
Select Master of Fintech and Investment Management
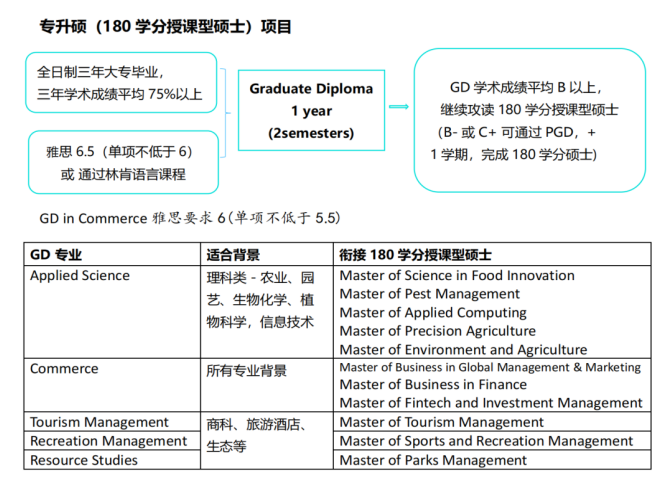[491, 403]
